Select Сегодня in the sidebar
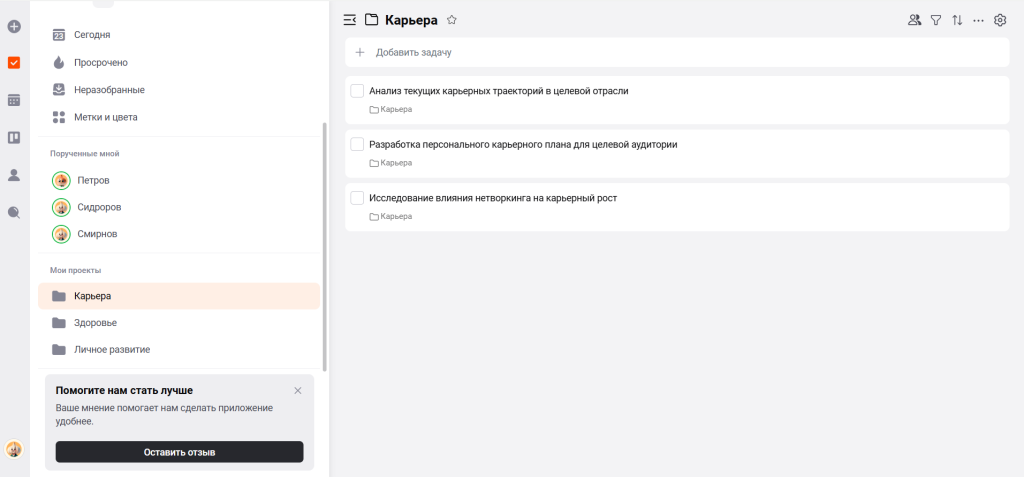Image resolution: width=1024 pixels, height=477 pixels. pyautogui.click(x=92, y=35)
